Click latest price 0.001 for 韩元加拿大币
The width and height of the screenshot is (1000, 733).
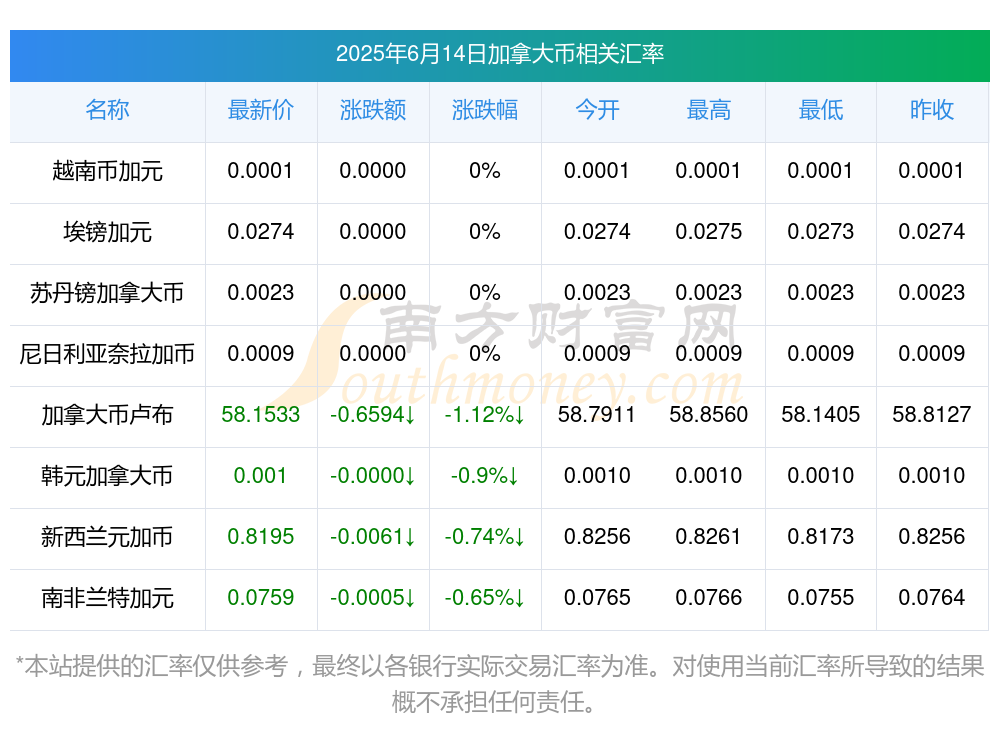point(260,476)
